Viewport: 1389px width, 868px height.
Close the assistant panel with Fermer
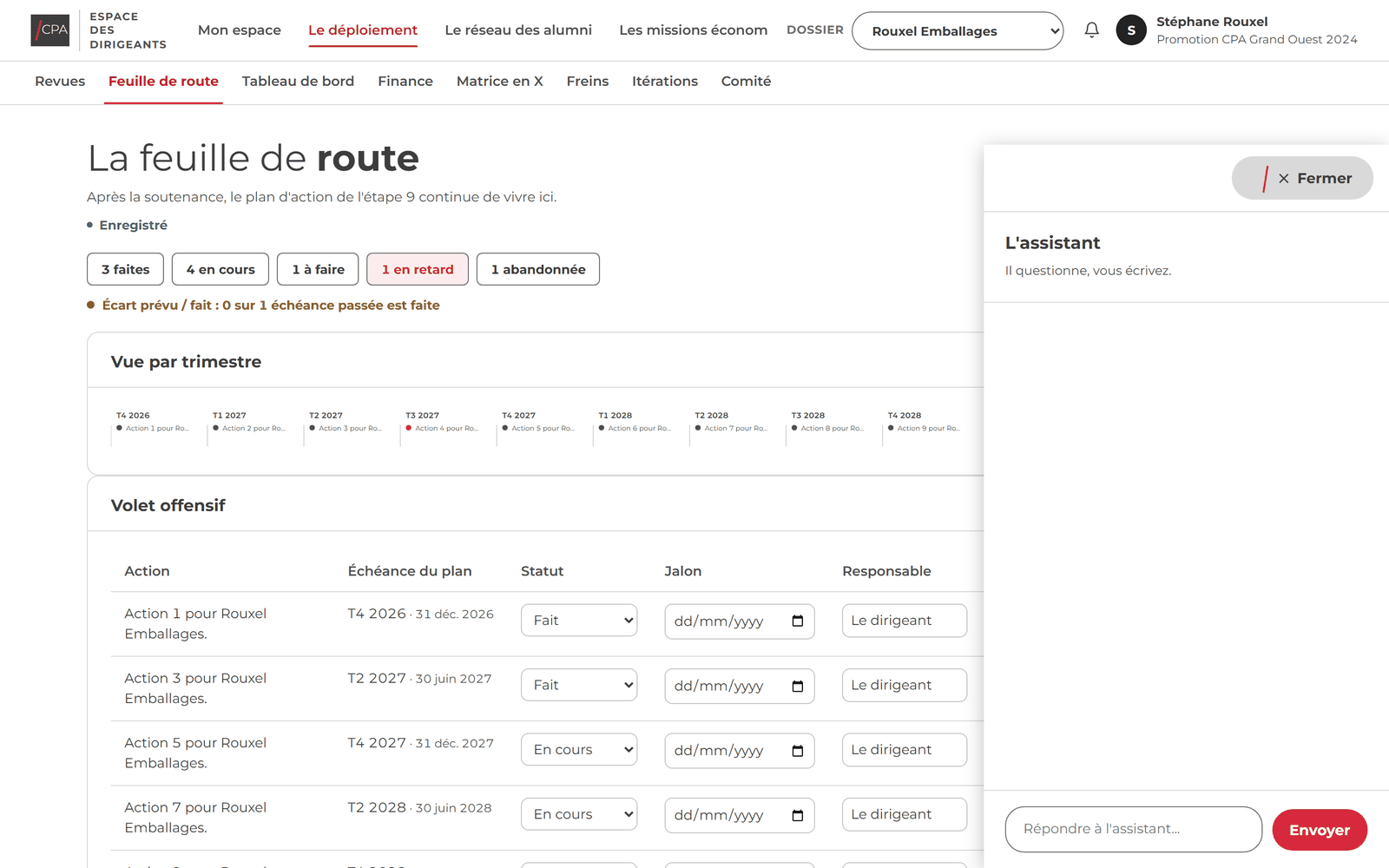click(1302, 179)
